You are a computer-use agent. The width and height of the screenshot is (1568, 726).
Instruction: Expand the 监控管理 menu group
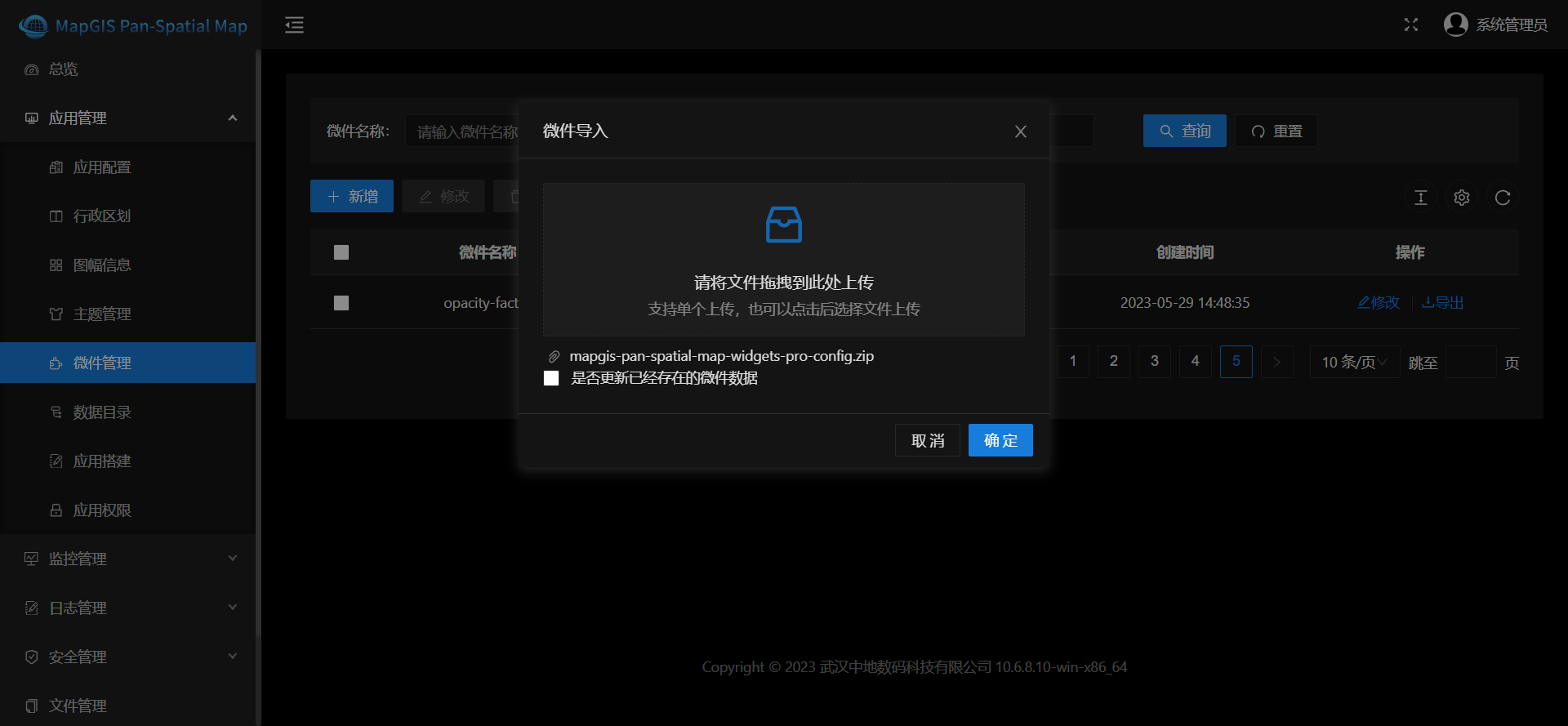click(127, 559)
